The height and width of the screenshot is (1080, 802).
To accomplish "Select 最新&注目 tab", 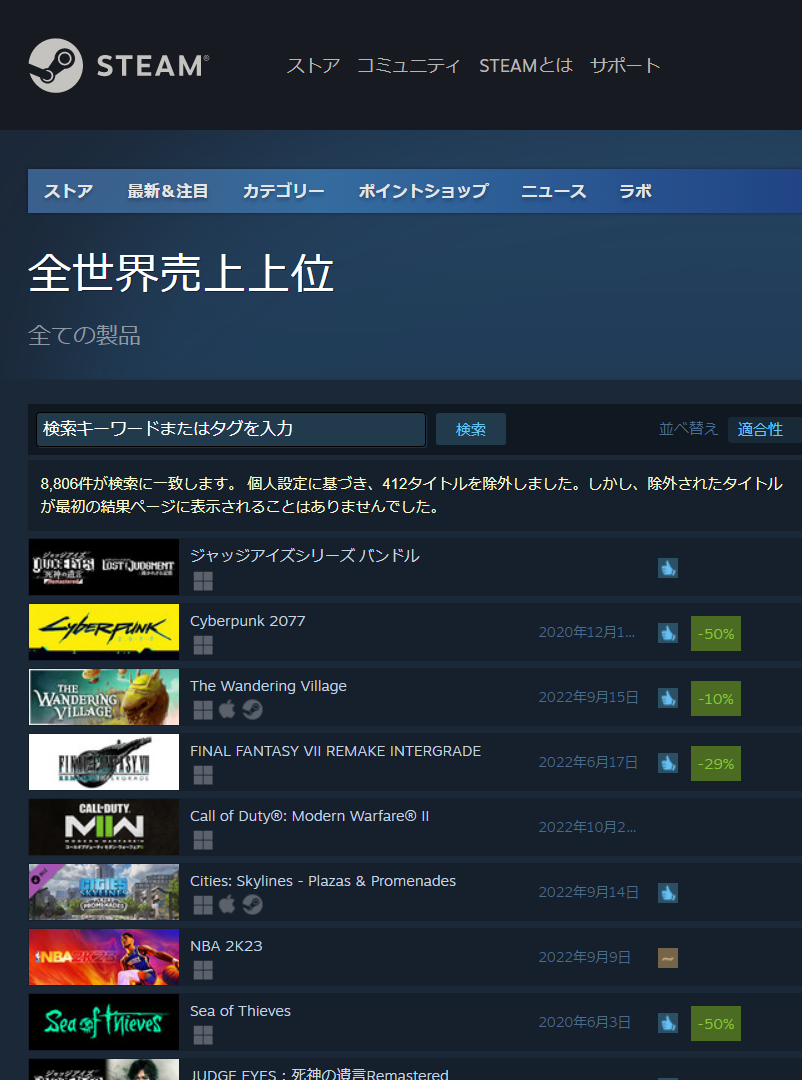I will tap(167, 191).
